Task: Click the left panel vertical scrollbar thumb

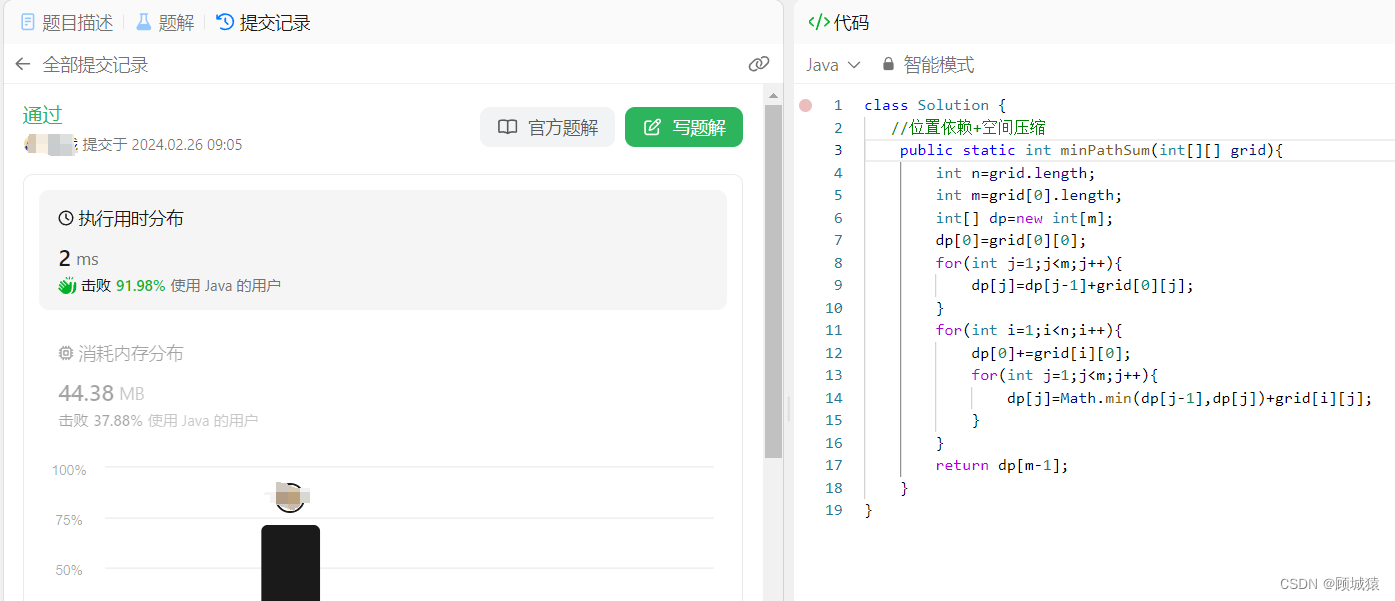Action: tap(773, 280)
